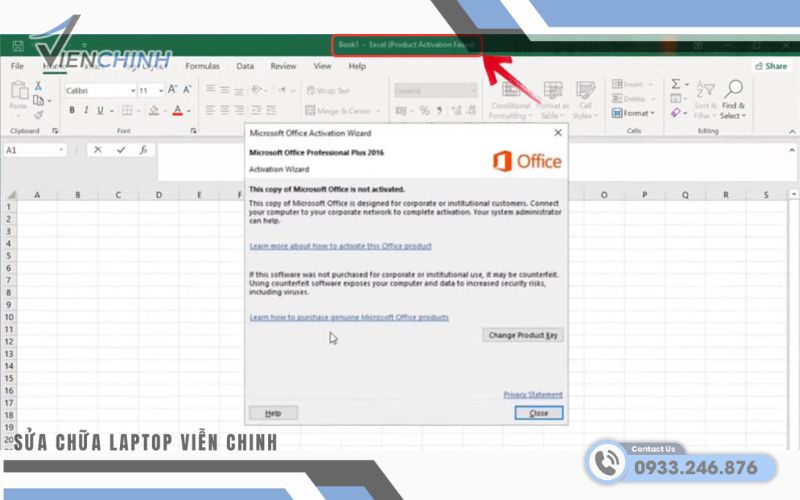This screenshot has width=800, height=500.
Task: Select column B header
Action: tap(78, 195)
